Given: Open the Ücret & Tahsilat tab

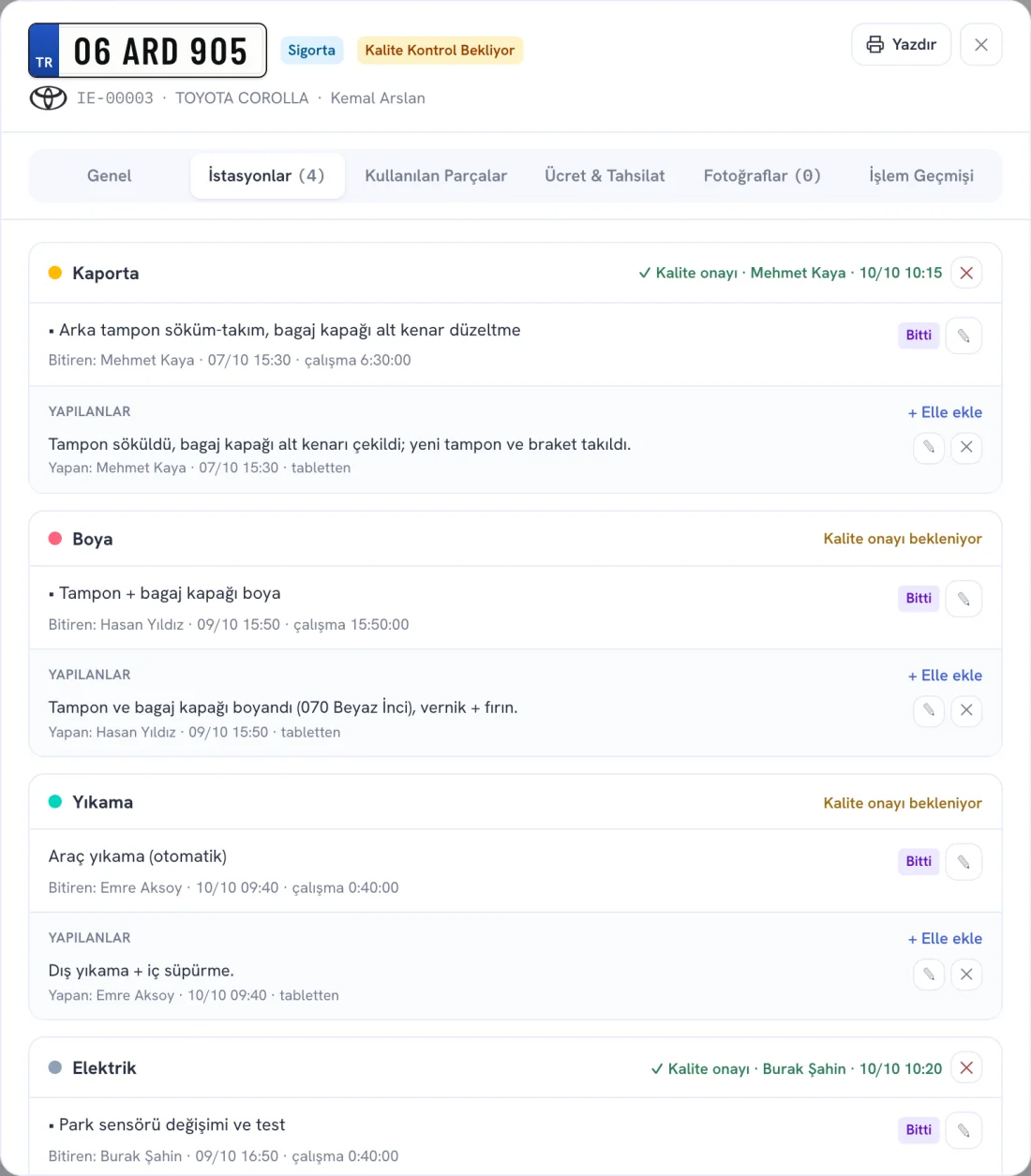Looking at the screenshot, I should [x=605, y=176].
